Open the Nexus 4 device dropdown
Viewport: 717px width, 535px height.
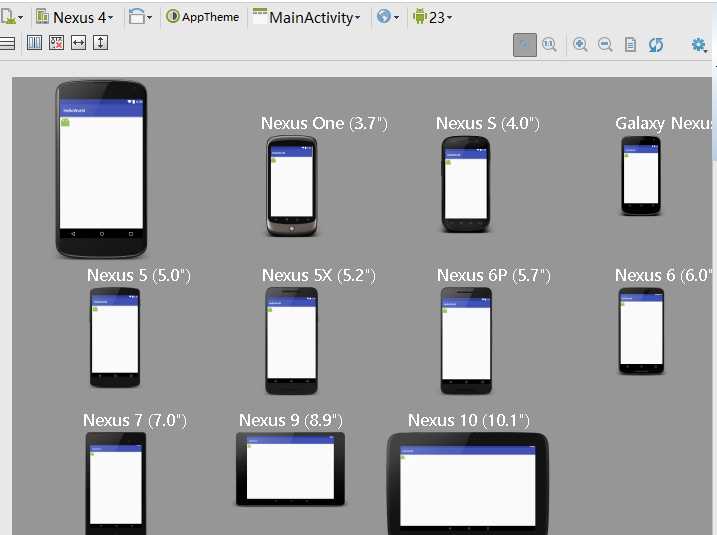(x=75, y=17)
